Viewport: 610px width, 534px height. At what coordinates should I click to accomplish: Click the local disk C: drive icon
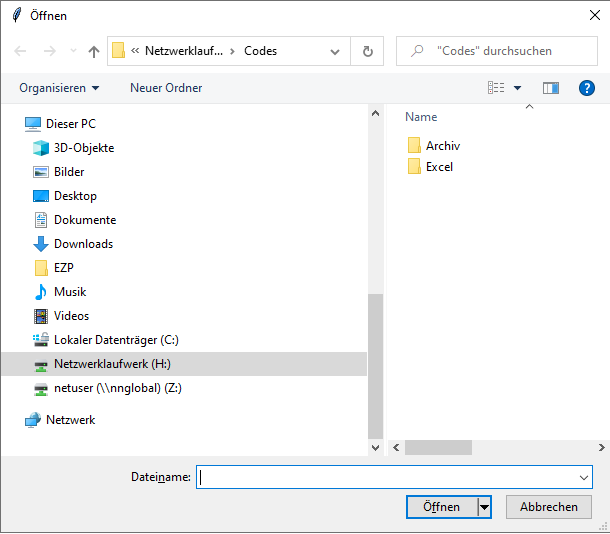(x=41, y=340)
